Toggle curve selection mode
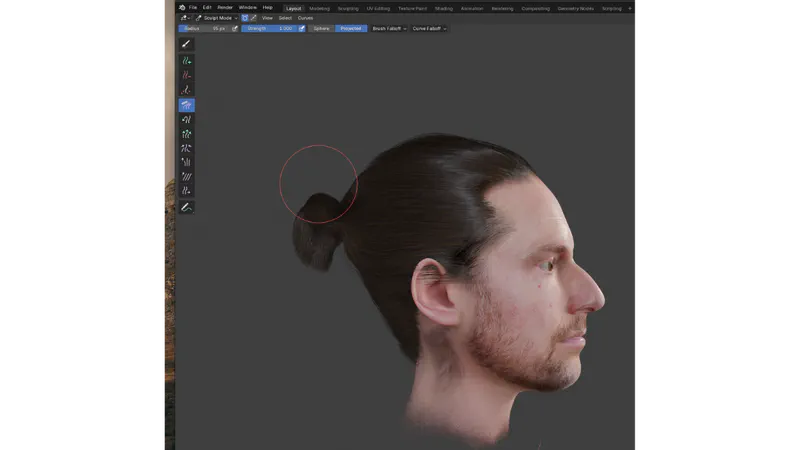 tap(254, 18)
